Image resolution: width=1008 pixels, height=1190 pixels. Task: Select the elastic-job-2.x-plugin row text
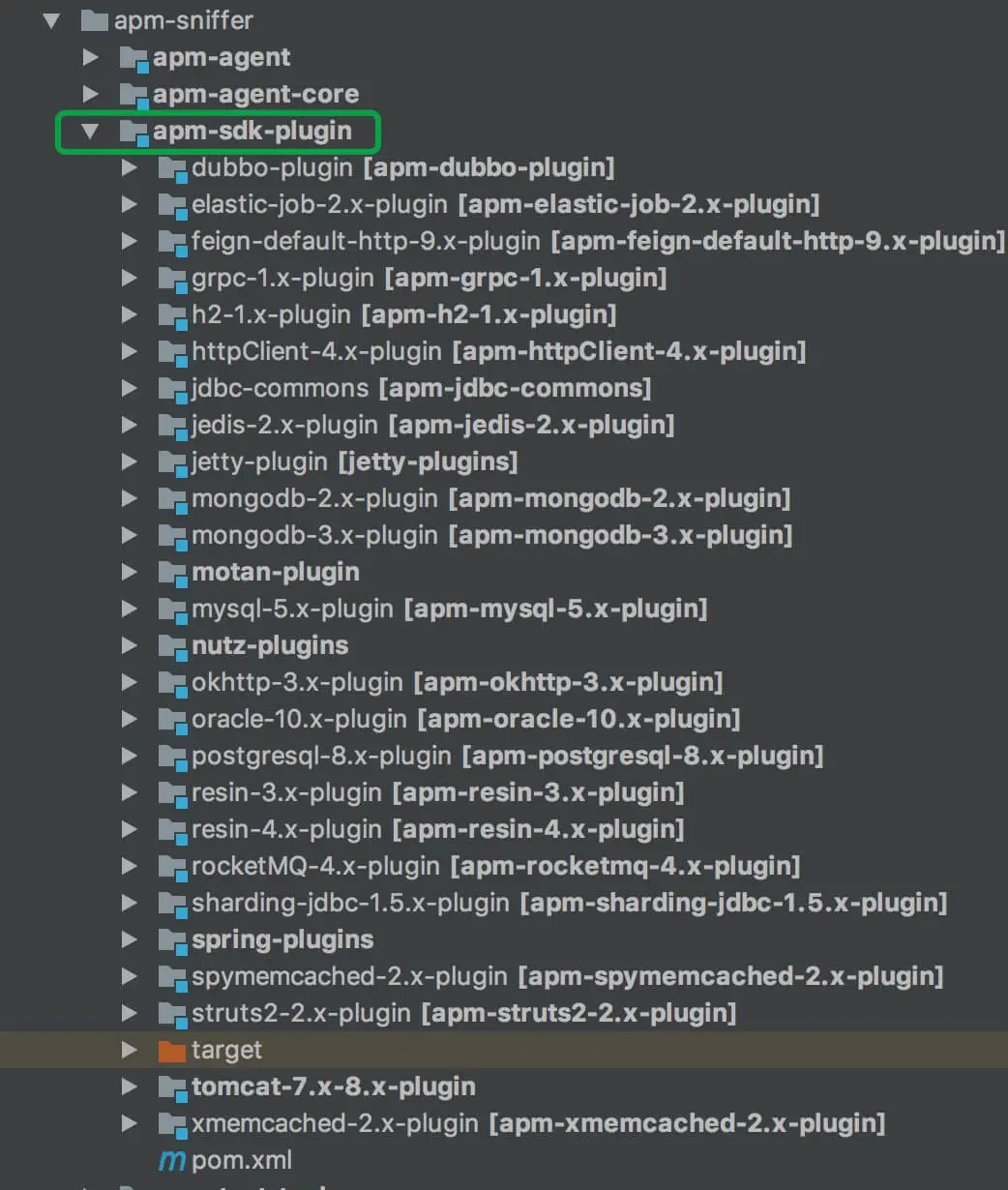point(506,204)
